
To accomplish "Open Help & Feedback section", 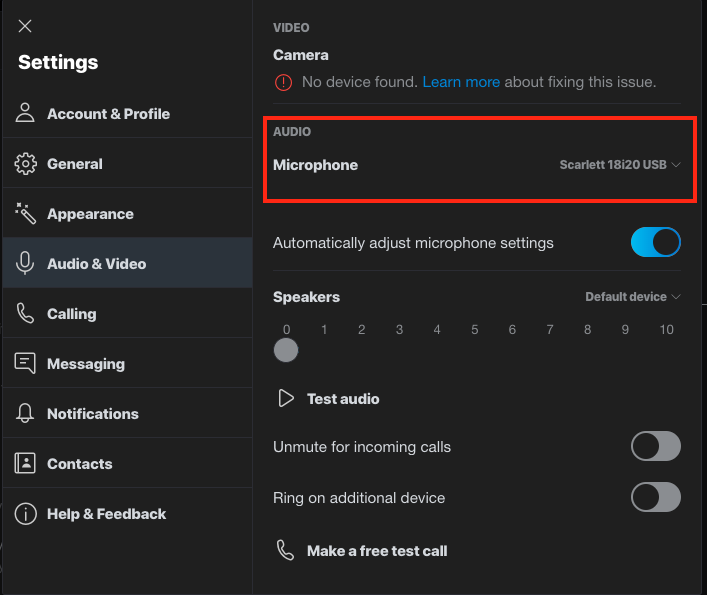I will click(128, 513).
